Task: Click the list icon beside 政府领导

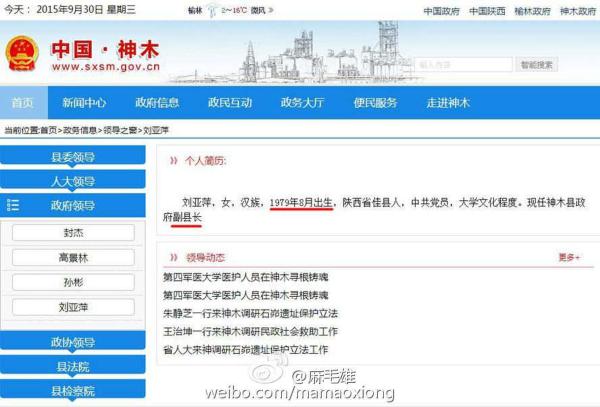Action: click(x=13, y=205)
